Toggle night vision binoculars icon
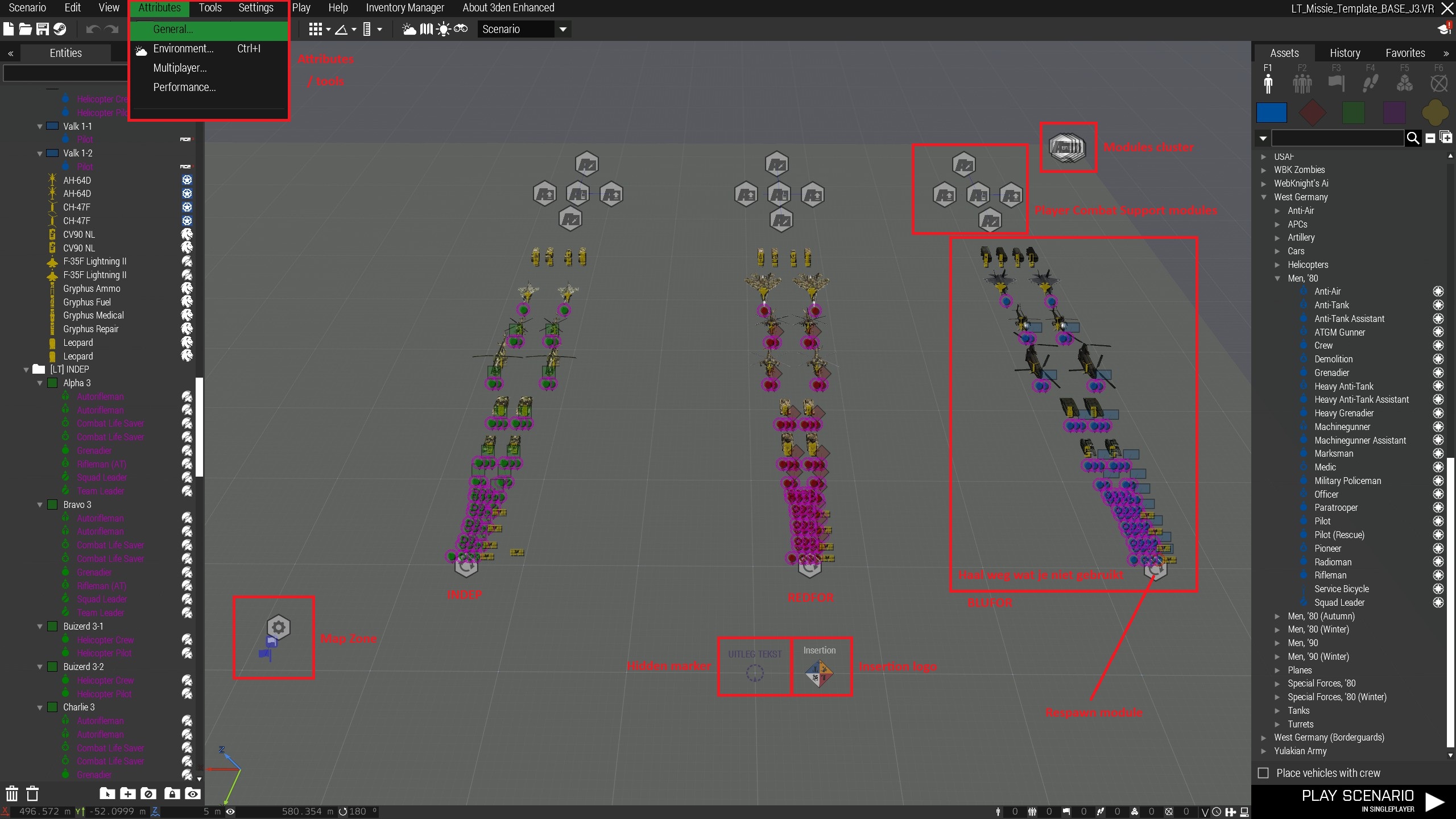Viewport: 1456px width, 819px height. [x=461, y=28]
